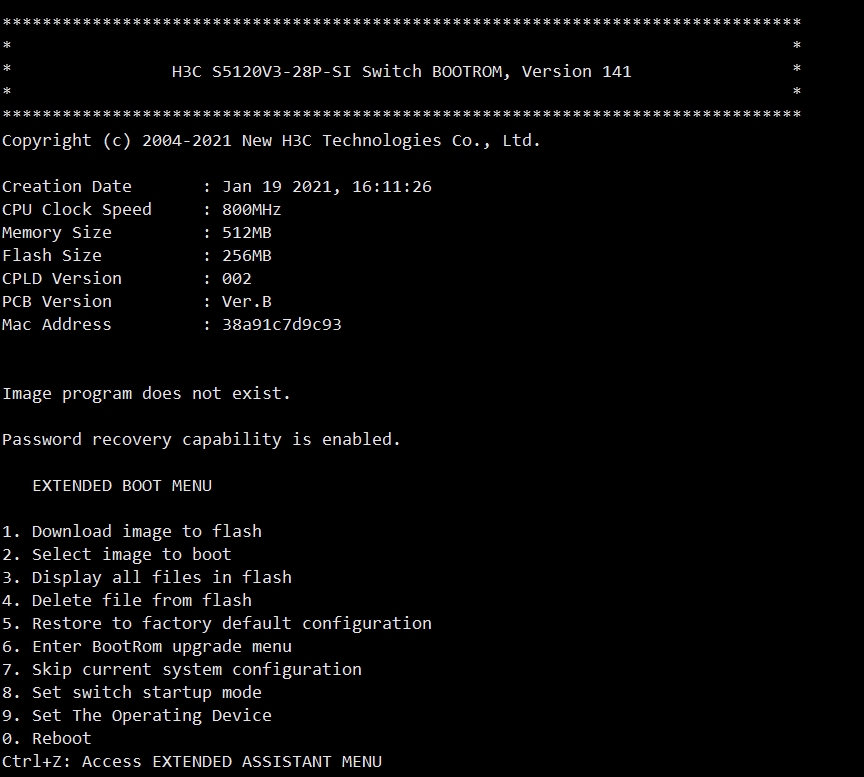Select "Restore to factory default configuration" line

[217, 623]
